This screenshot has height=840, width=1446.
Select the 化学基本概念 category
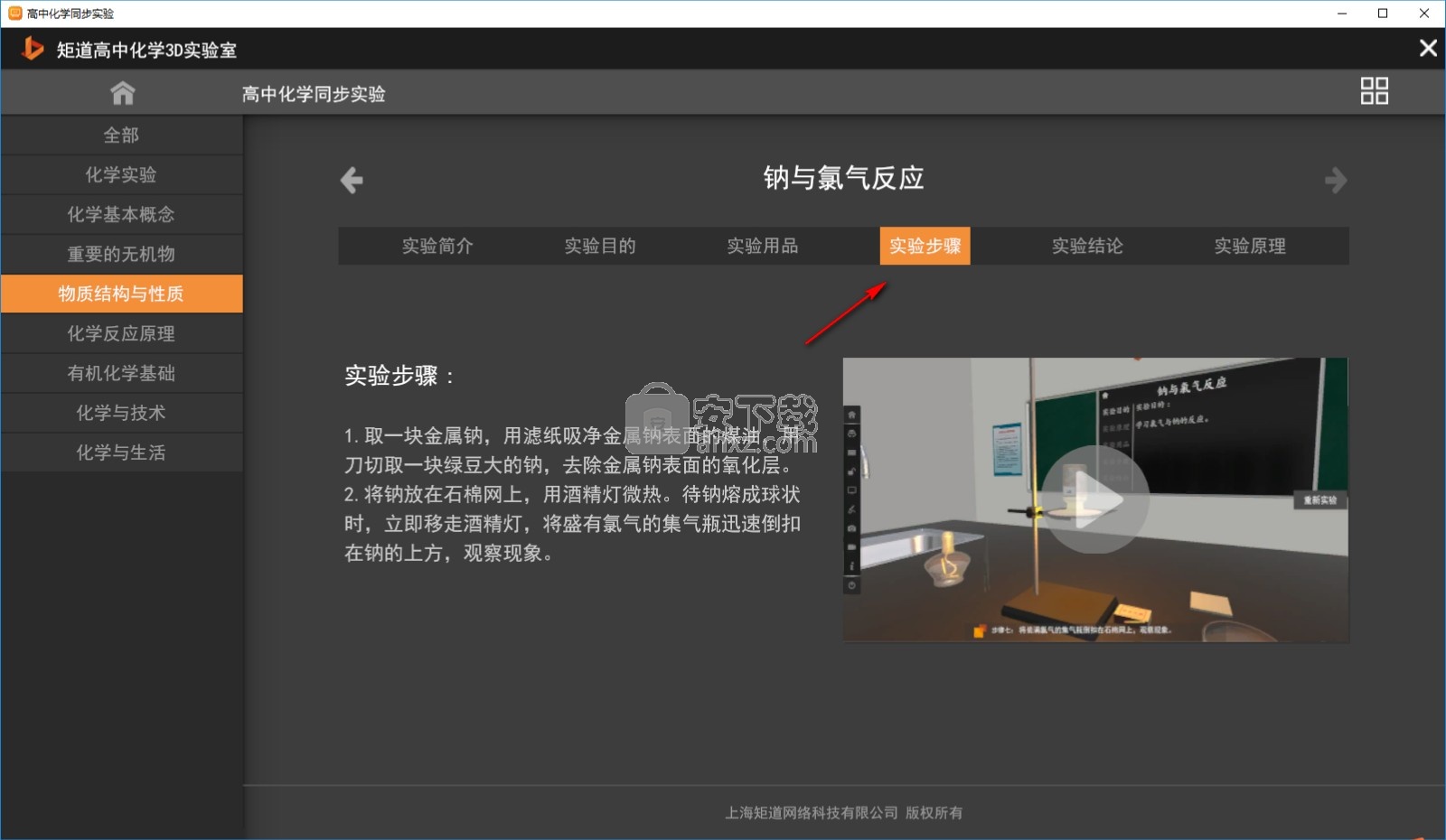pos(121,215)
